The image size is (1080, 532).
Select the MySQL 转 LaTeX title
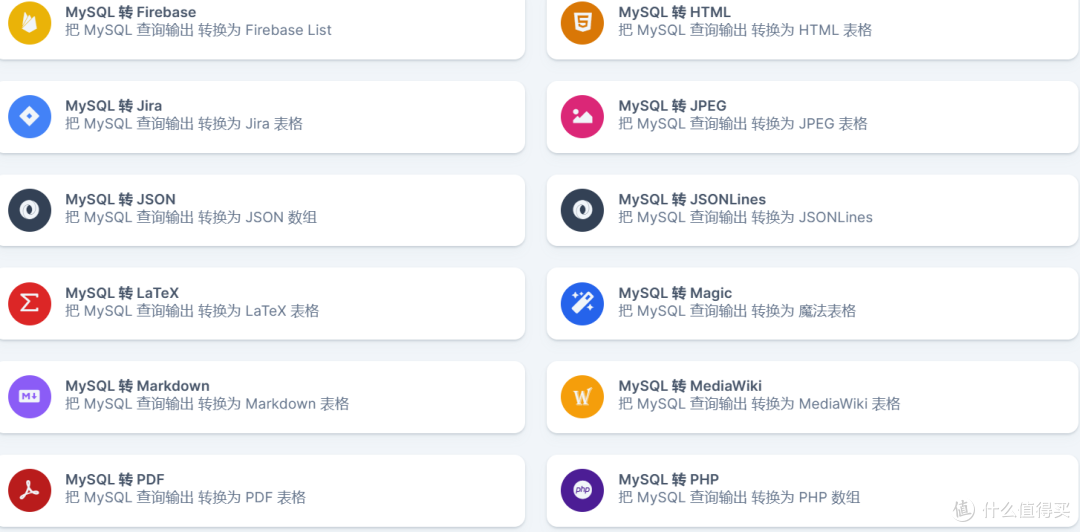click(x=122, y=293)
